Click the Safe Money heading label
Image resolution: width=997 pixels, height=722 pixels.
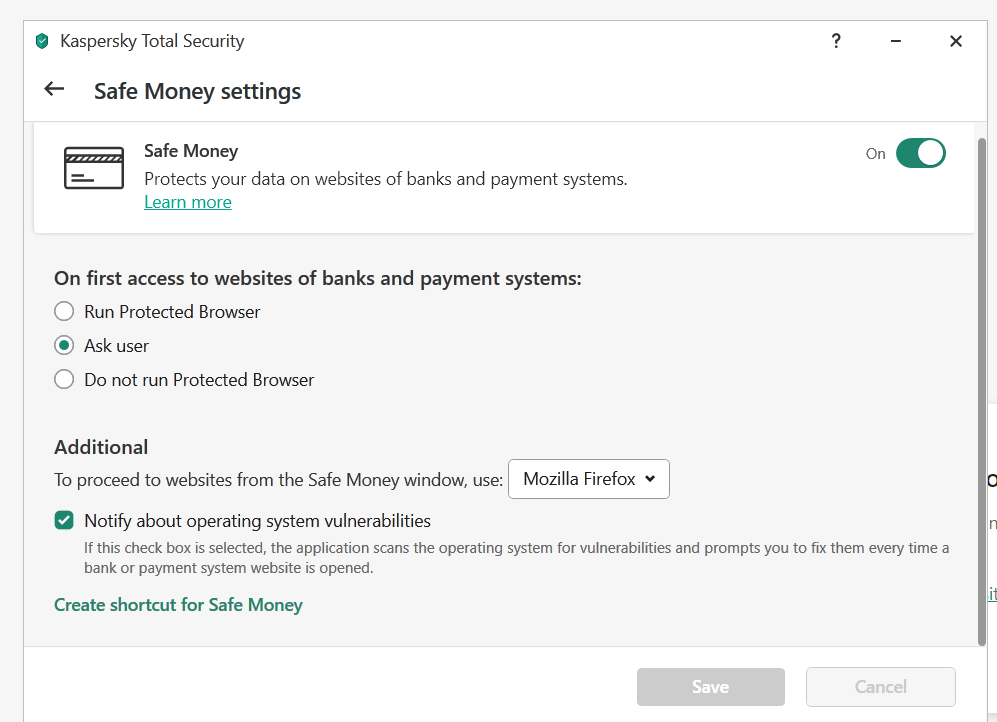(x=191, y=151)
